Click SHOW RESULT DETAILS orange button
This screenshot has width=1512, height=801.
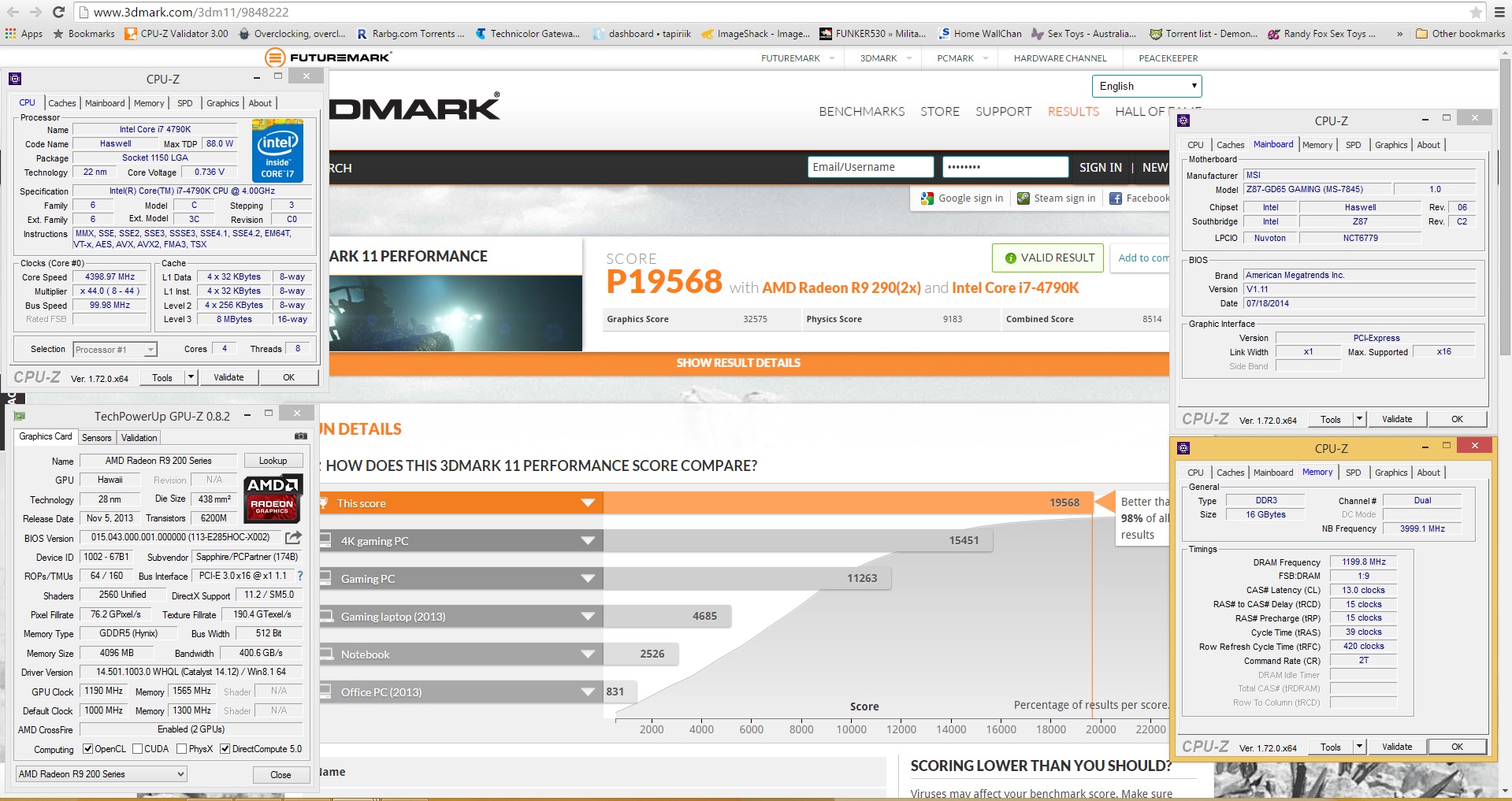point(749,363)
